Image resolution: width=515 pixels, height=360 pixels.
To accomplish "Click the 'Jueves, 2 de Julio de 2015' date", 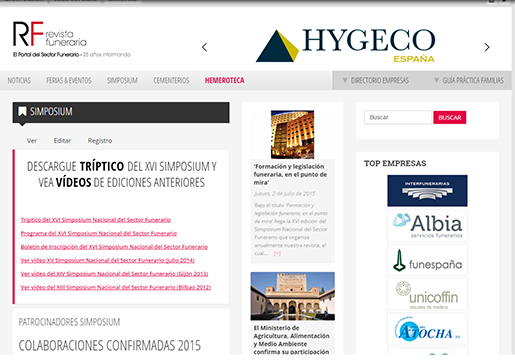I will pos(284,194).
